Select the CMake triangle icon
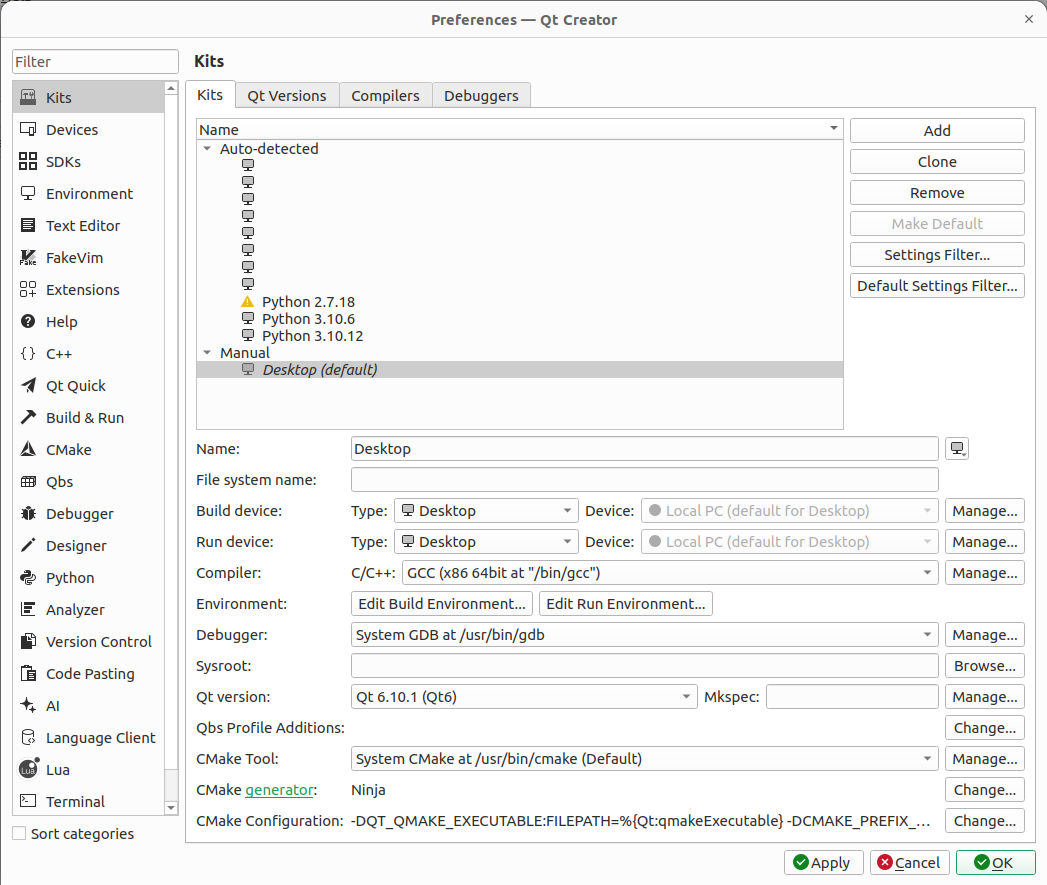Viewport: 1047px width, 885px height. pos(28,450)
